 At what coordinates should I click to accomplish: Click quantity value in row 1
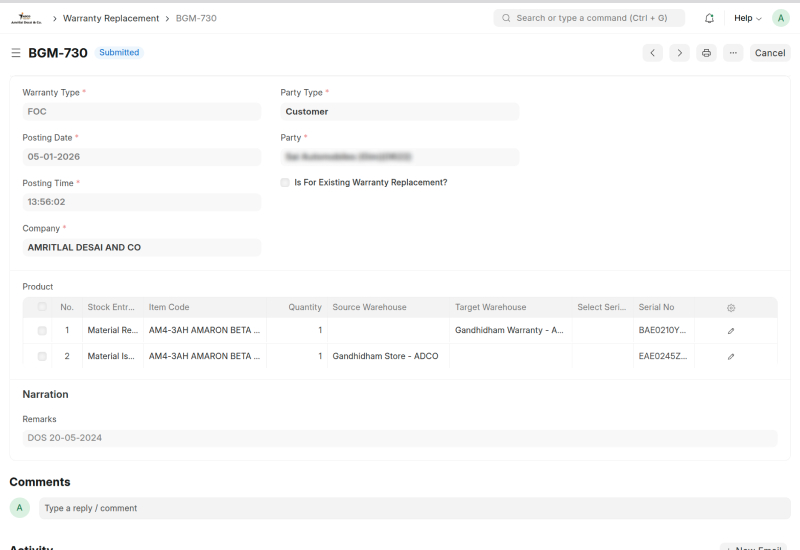[x=296, y=331]
